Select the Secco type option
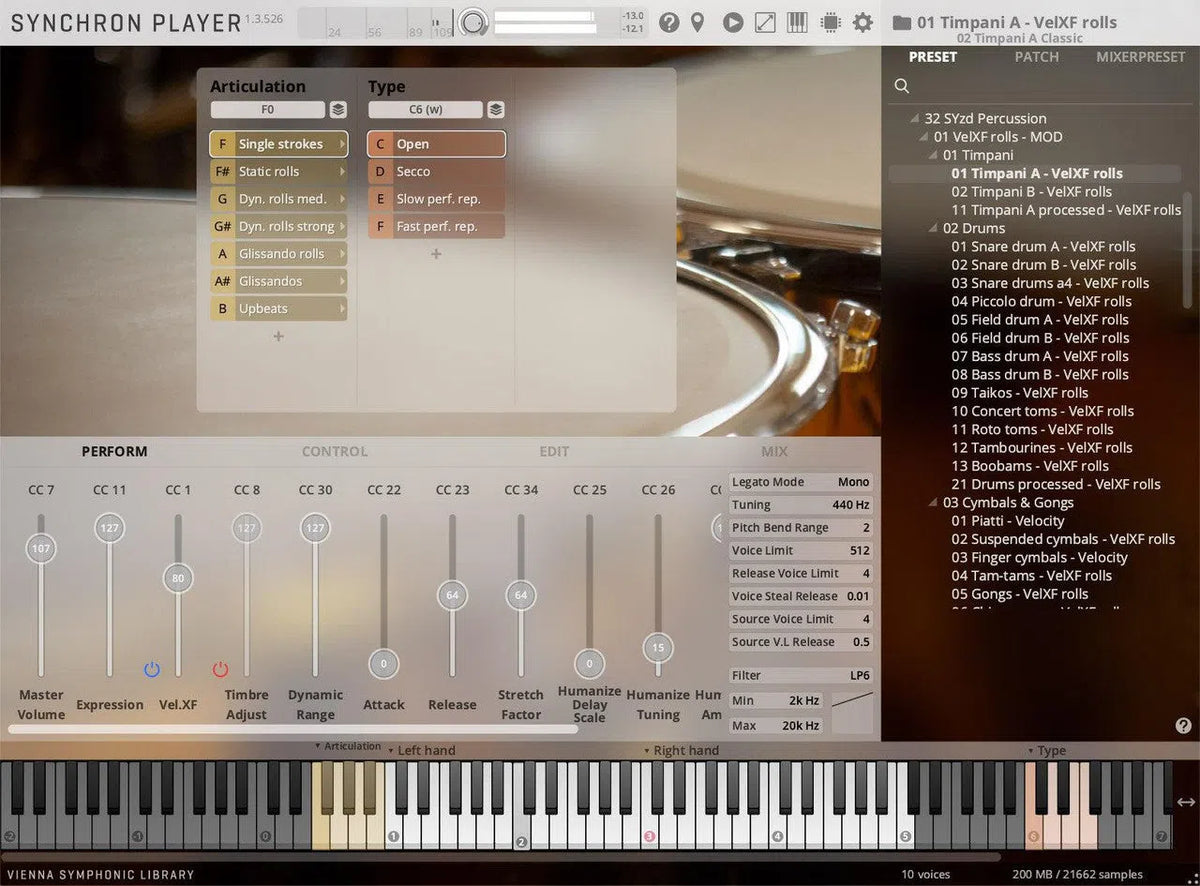Screen dimensions: 1200x886 coord(435,171)
